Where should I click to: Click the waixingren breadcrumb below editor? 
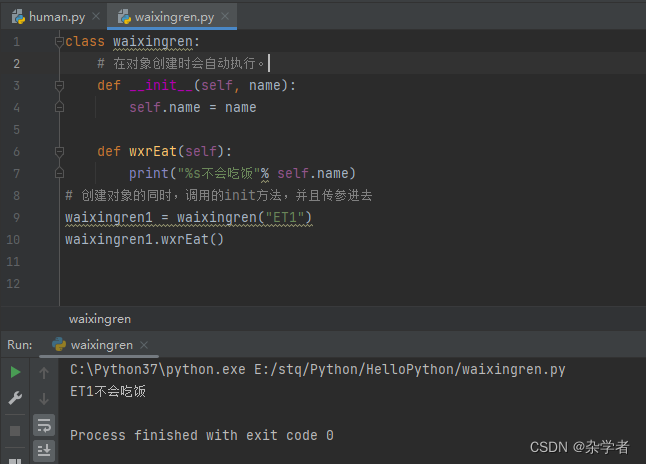[x=100, y=319]
